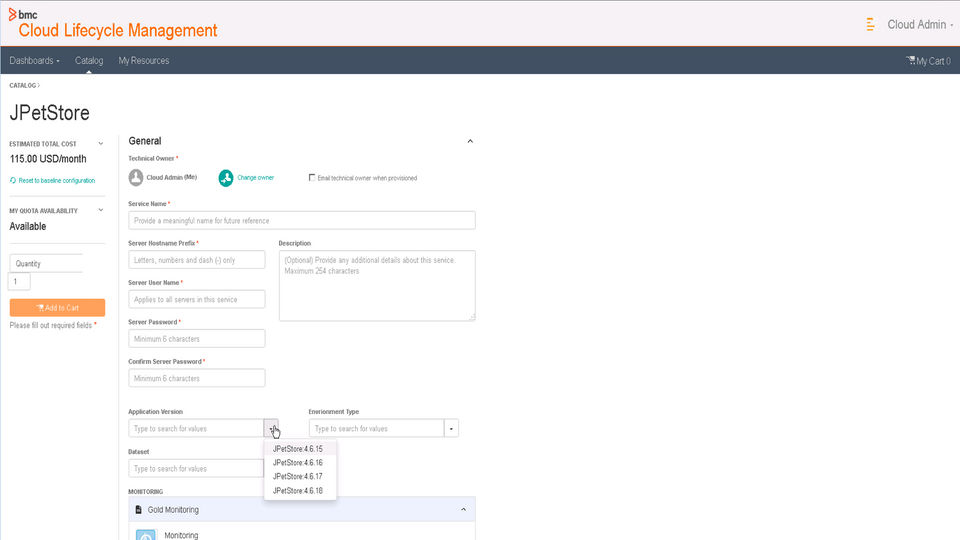Open the Cloud Admin user menu
960x540 pixels.
tap(920, 24)
